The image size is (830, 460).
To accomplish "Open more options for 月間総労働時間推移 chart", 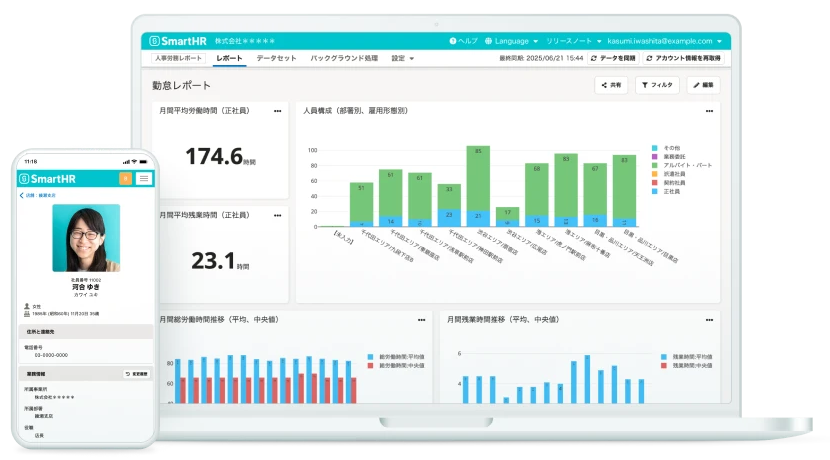I will coord(421,319).
